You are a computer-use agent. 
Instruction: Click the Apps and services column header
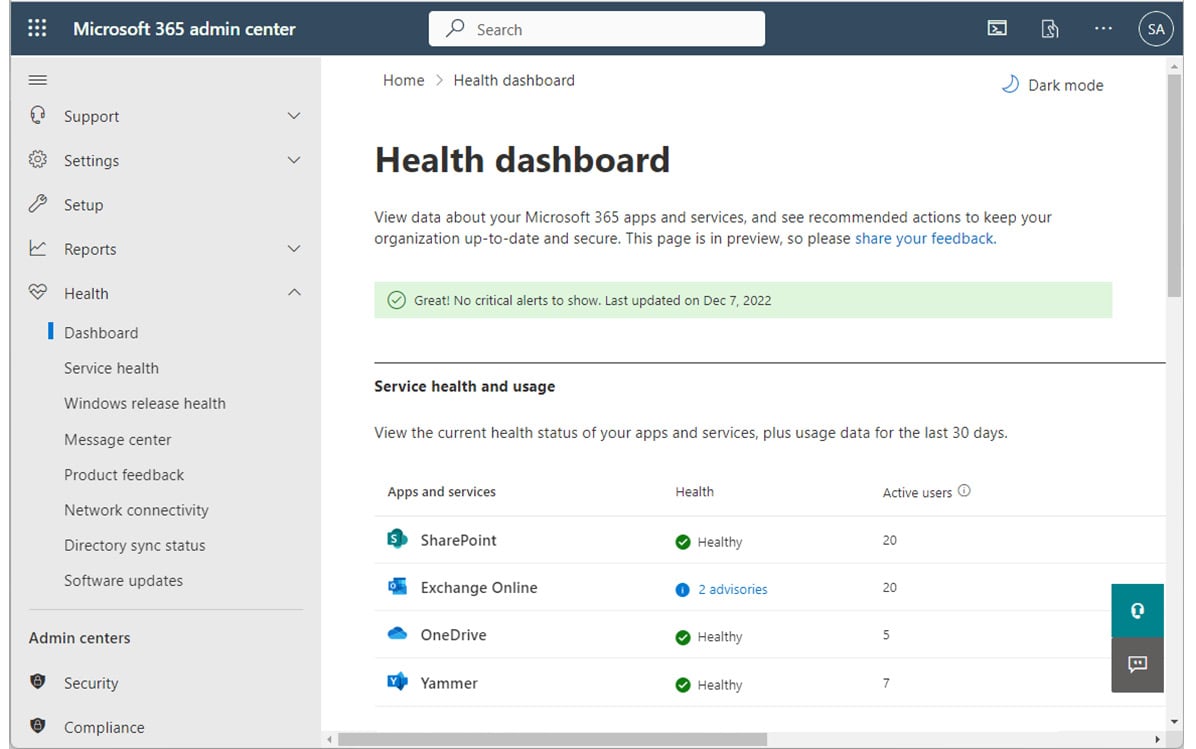pos(442,491)
